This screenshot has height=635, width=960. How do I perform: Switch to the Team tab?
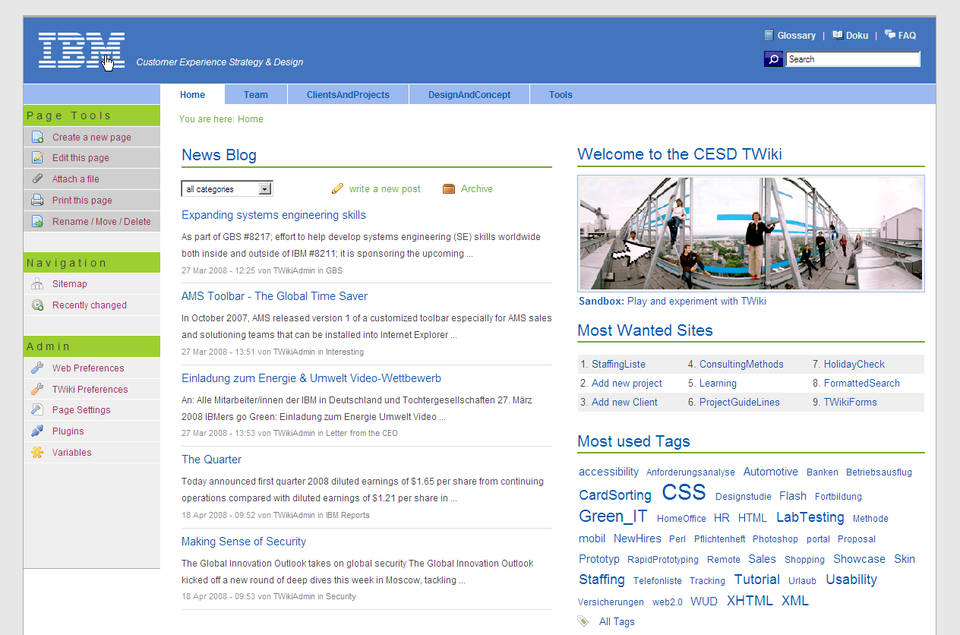tap(256, 95)
